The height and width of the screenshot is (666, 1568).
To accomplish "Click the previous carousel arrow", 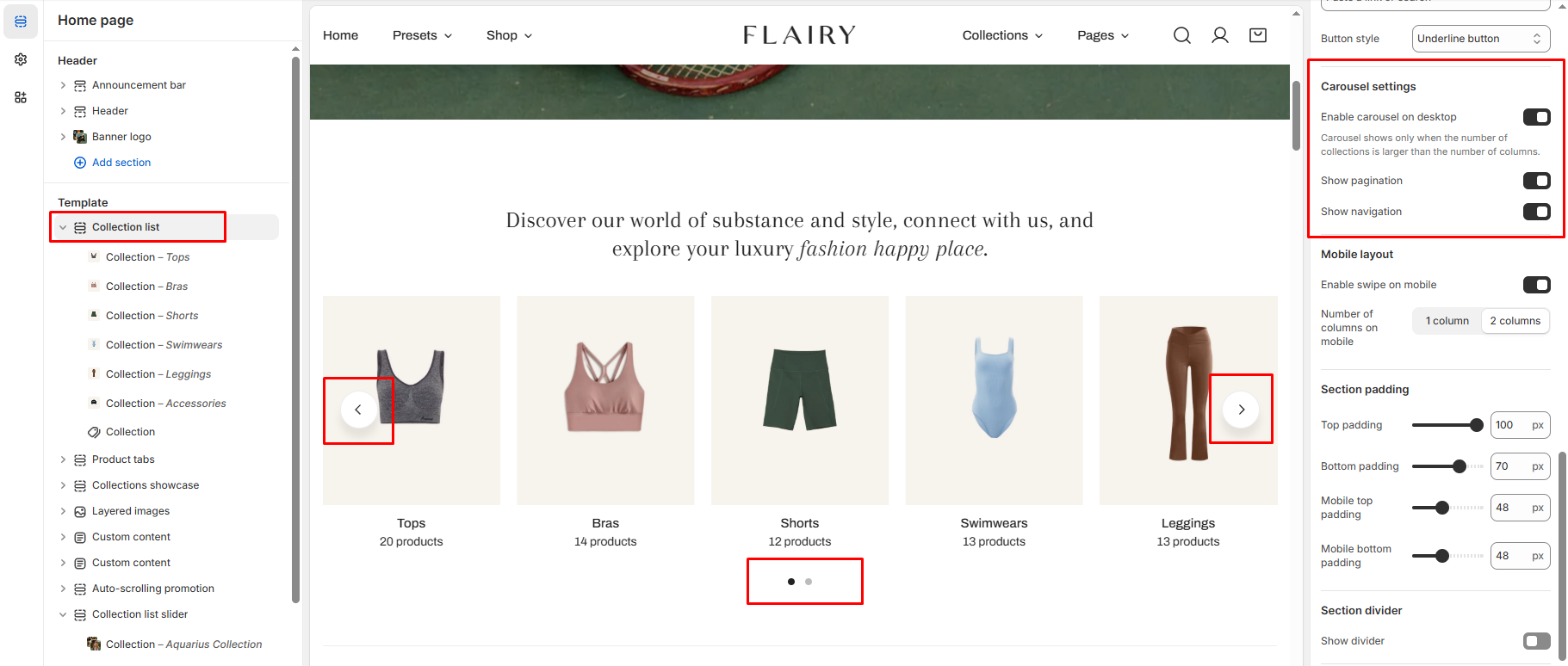I will pyautogui.click(x=358, y=410).
